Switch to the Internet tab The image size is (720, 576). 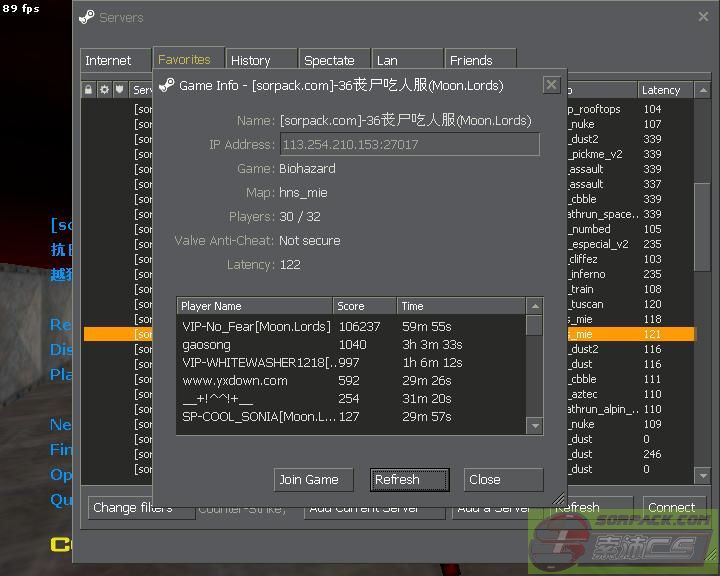(108, 60)
